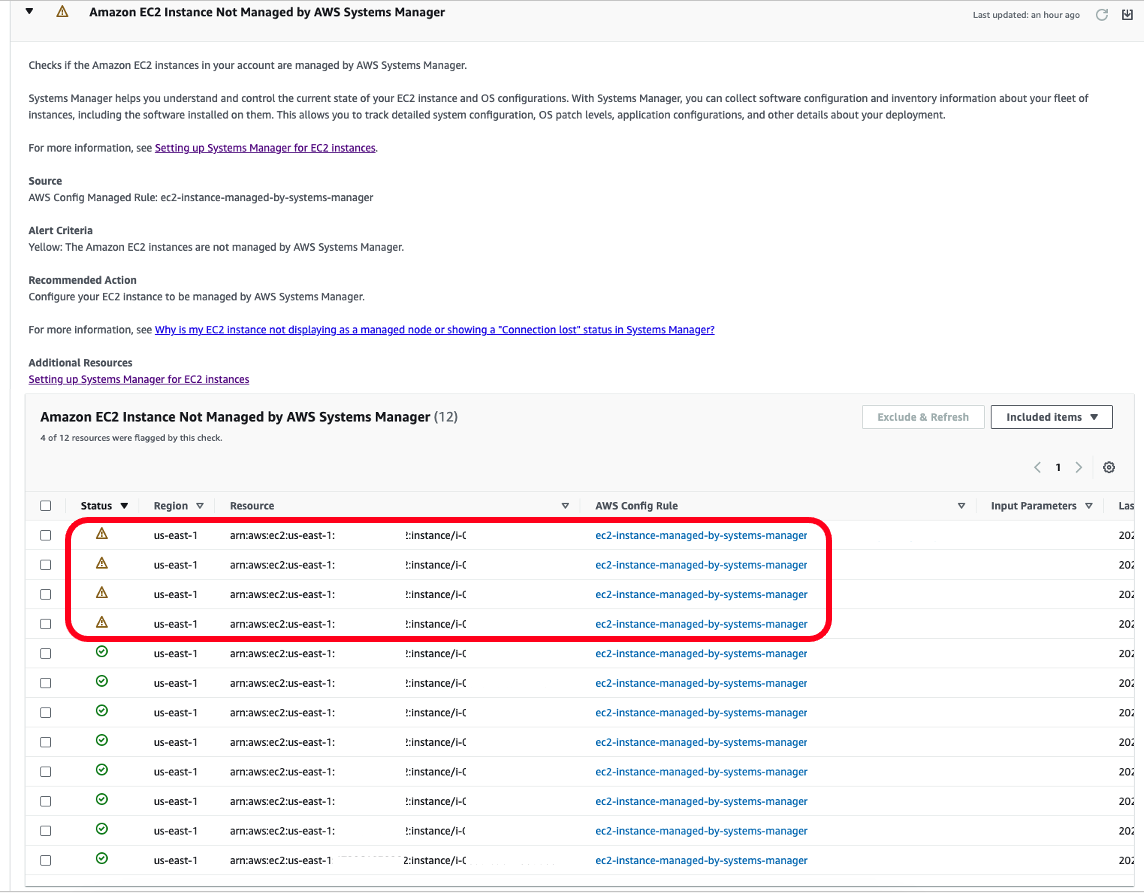Check the box for the fourth warning-status row
The height and width of the screenshot is (893, 1144).
click(46, 624)
